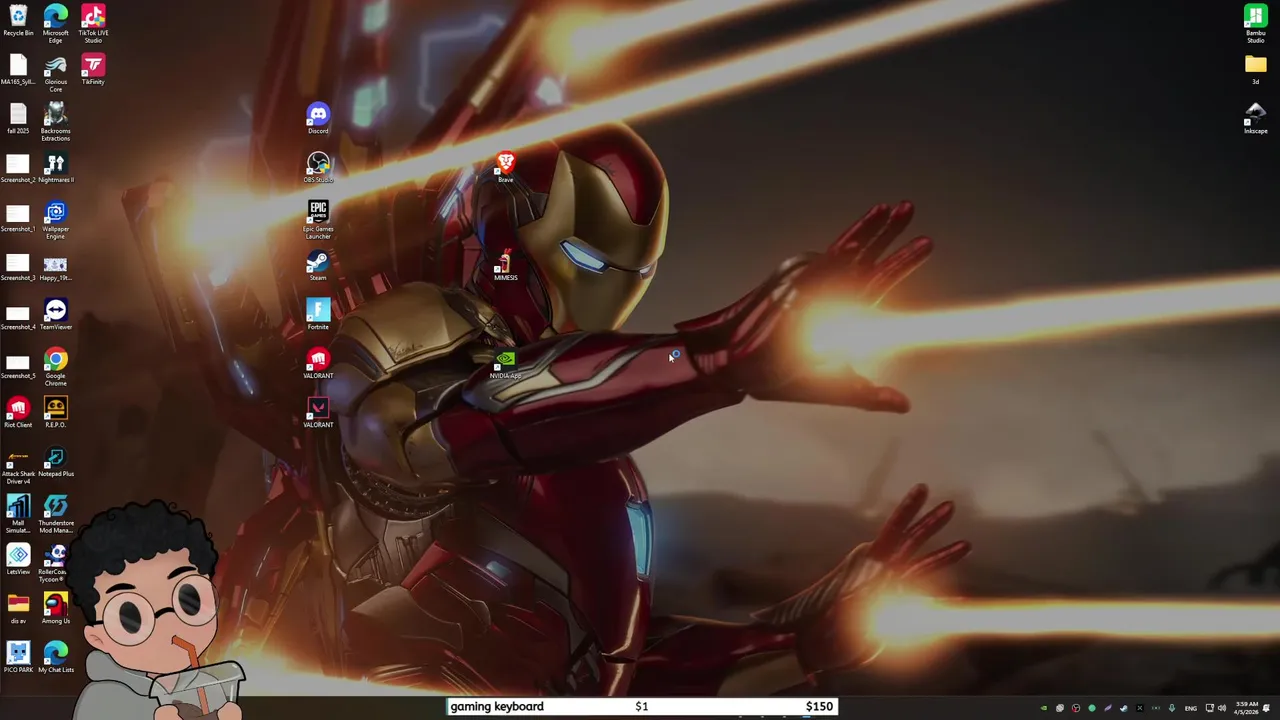Launch Microsoft Edge from the desktop
1280x720 pixels.
(x=56, y=23)
